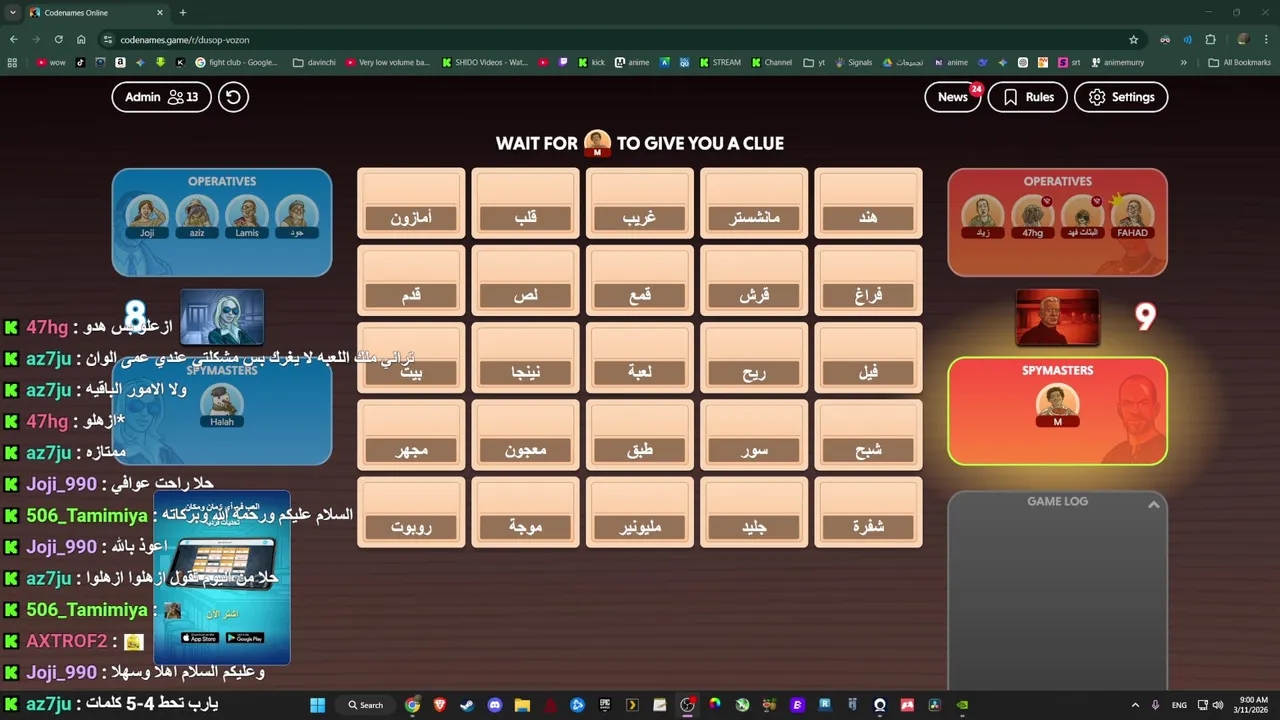Open File Explorer from the taskbar
This screenshot has height=720, width=1280.
[522, 705]
